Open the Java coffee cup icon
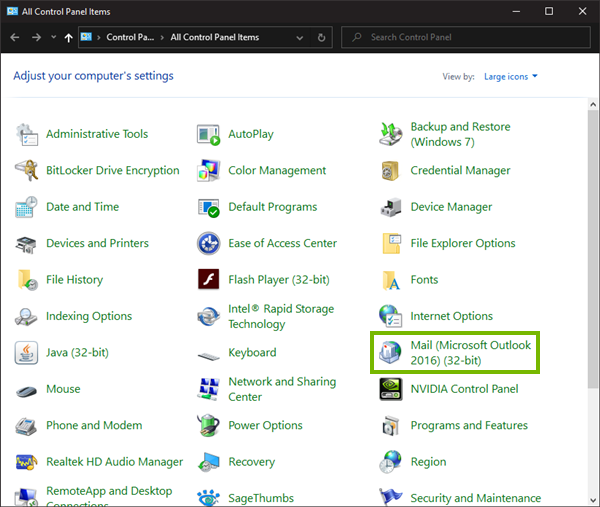 [26, 353]
